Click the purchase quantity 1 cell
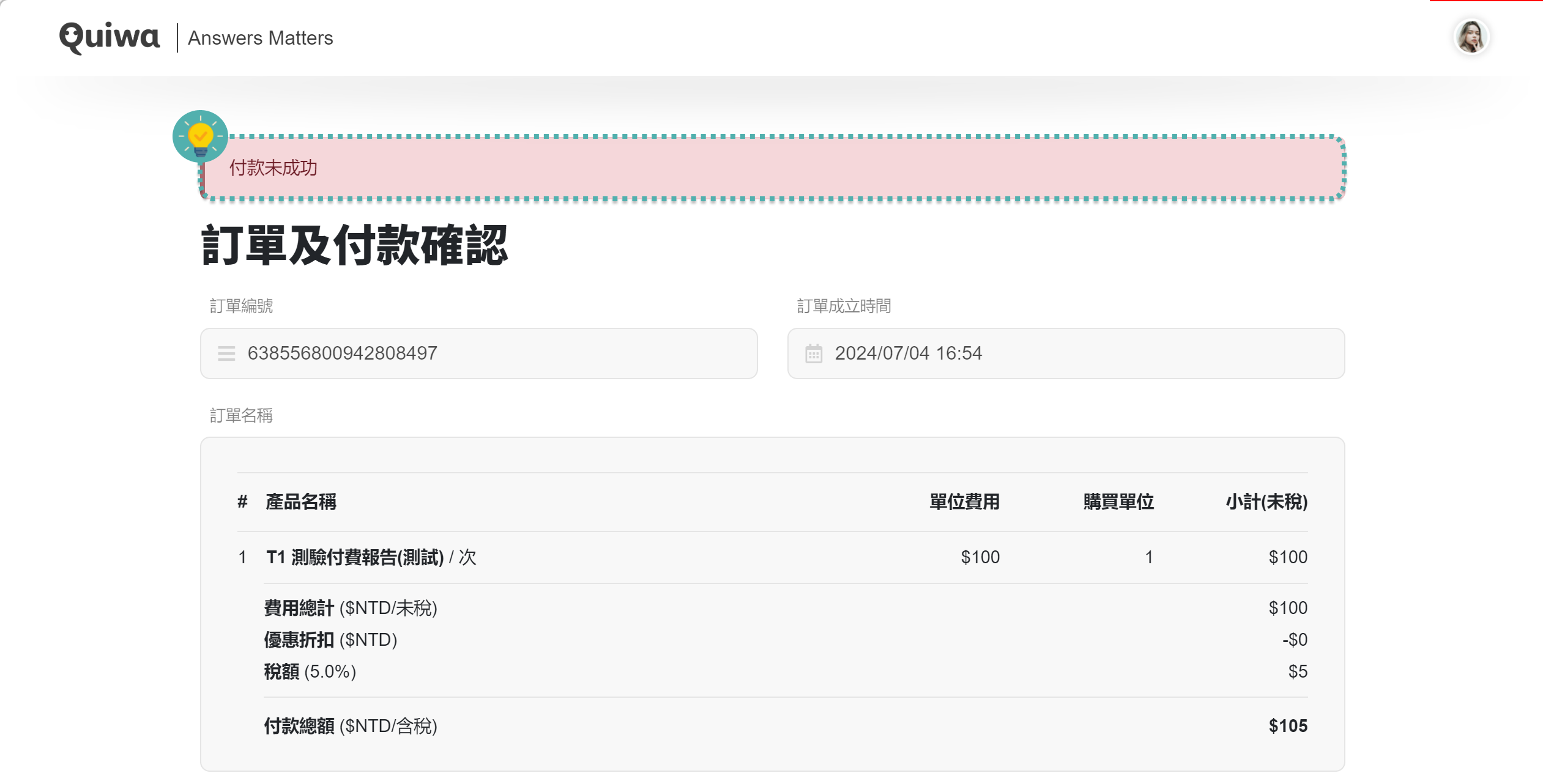 [x=1149, y=557]
